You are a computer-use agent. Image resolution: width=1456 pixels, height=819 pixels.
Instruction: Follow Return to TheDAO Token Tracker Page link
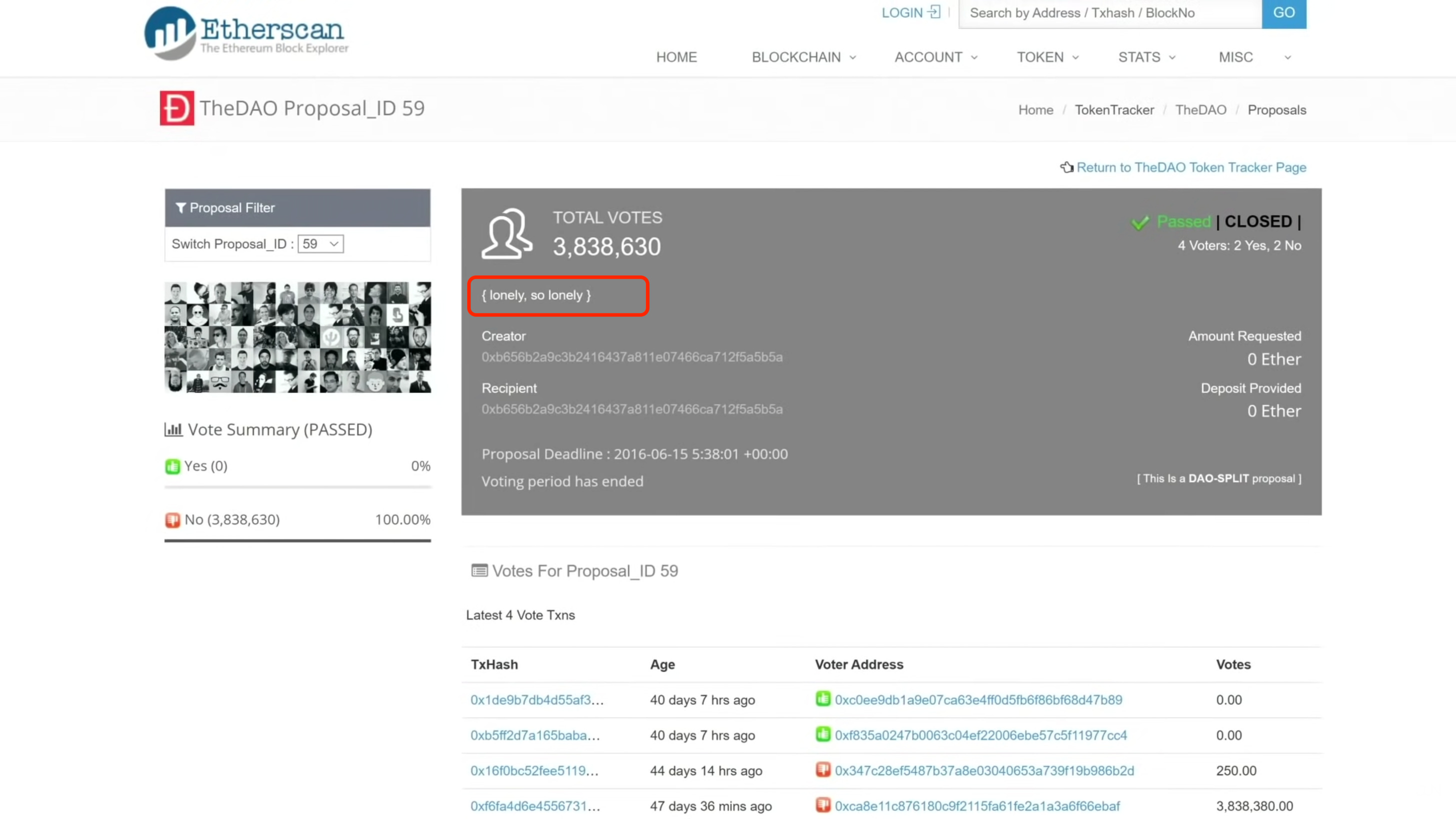pos(1190,167)
